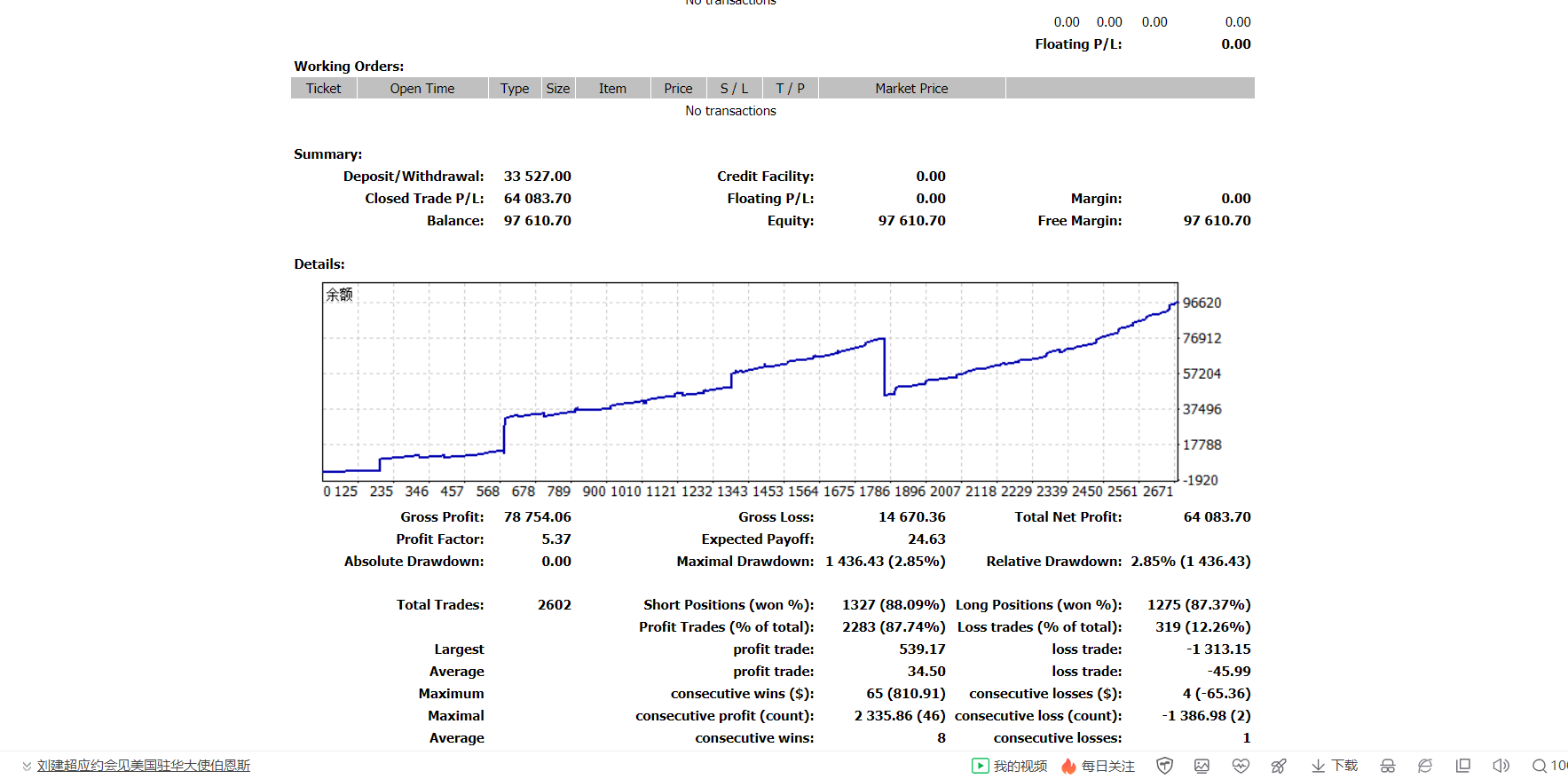Click the Ticket column header in Working Orders
The width and height of the screenshot is (1568, 779).
click(x=324, y=88)
